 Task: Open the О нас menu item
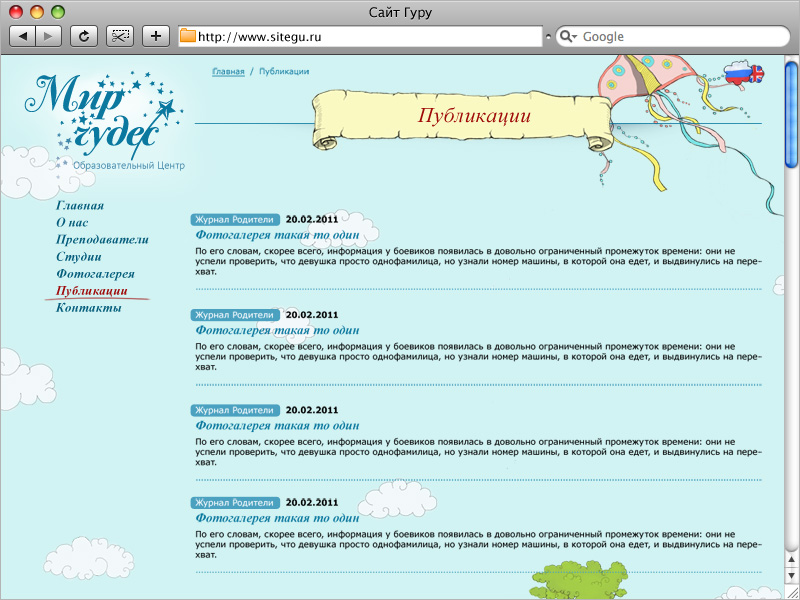click(72, 222)
